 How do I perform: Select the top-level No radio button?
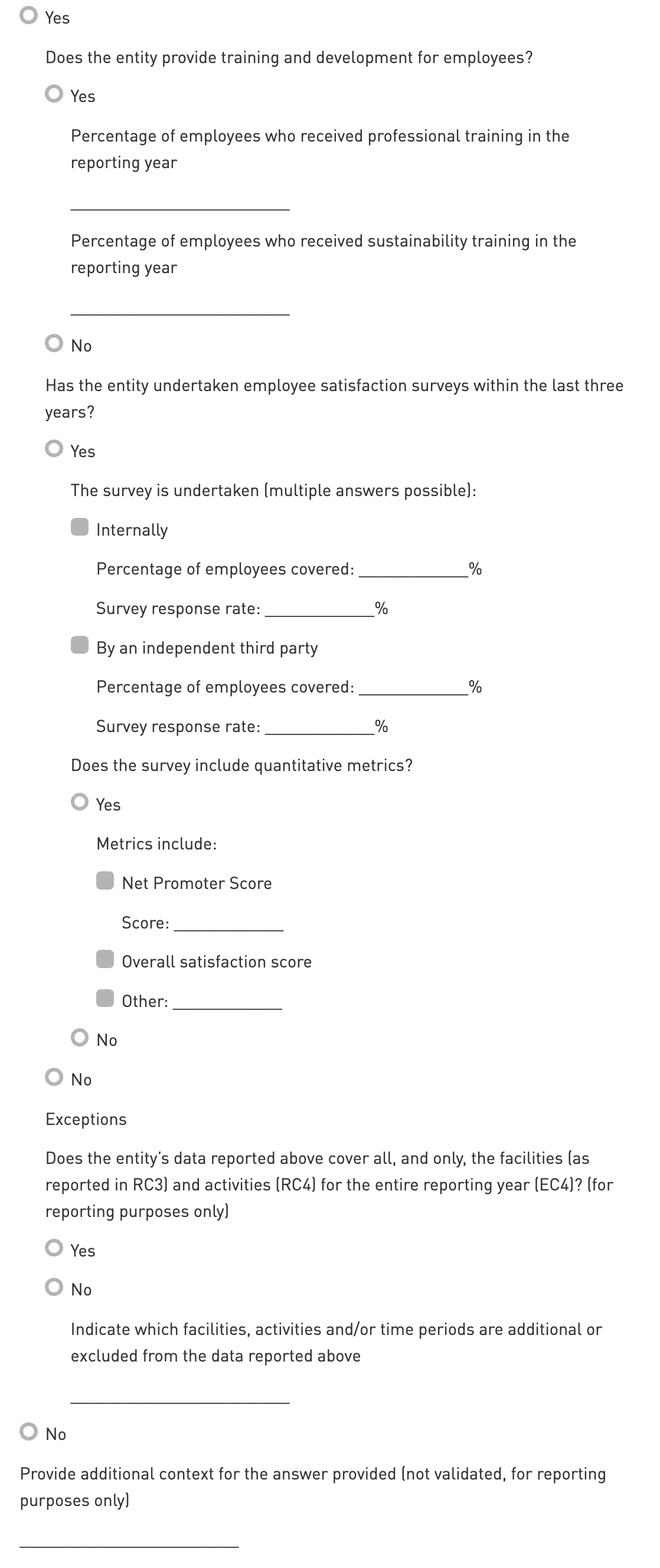[x=28, y=1432]
